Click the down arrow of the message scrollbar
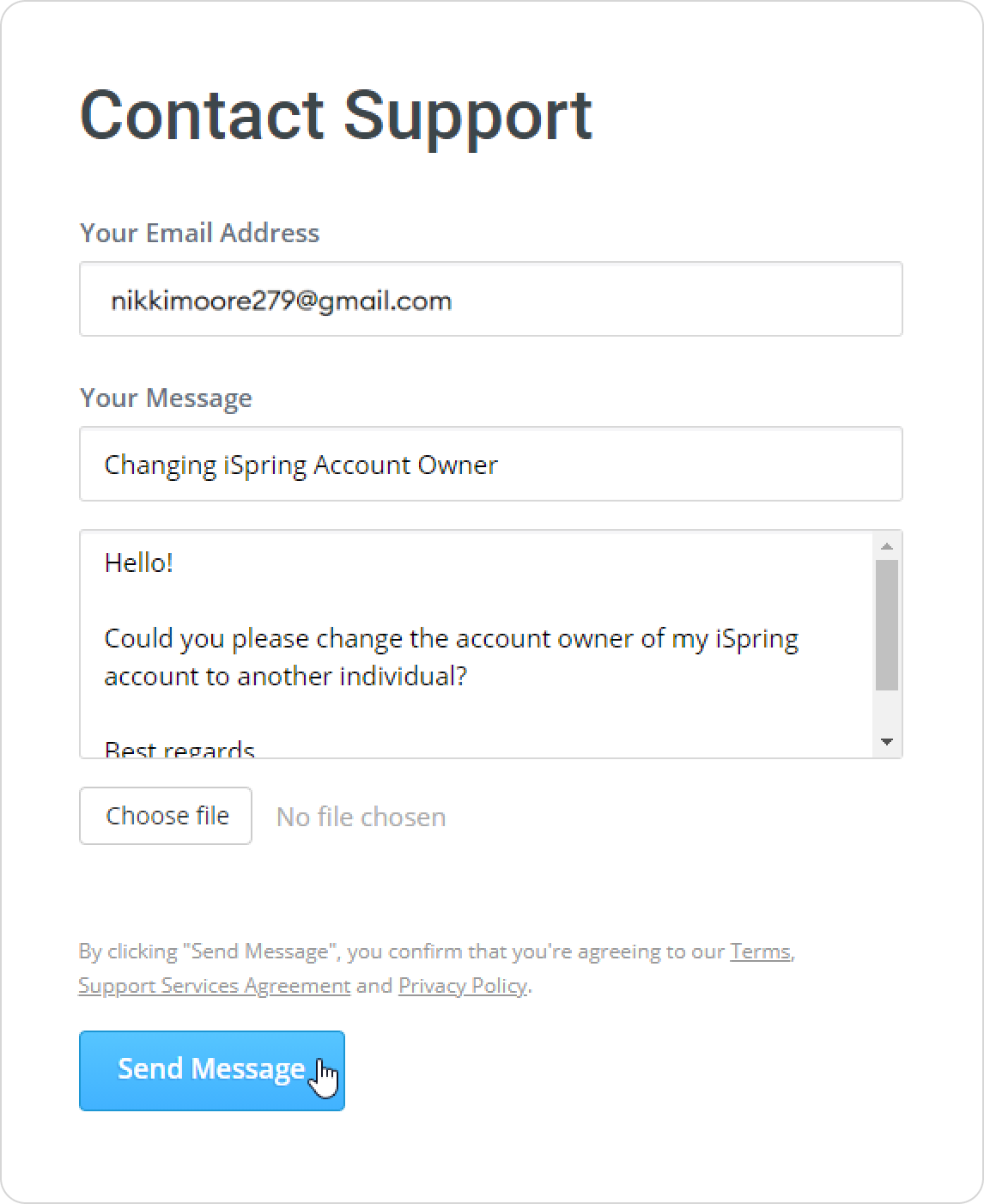The image size is (984, 1204). [x=887, y=742]
